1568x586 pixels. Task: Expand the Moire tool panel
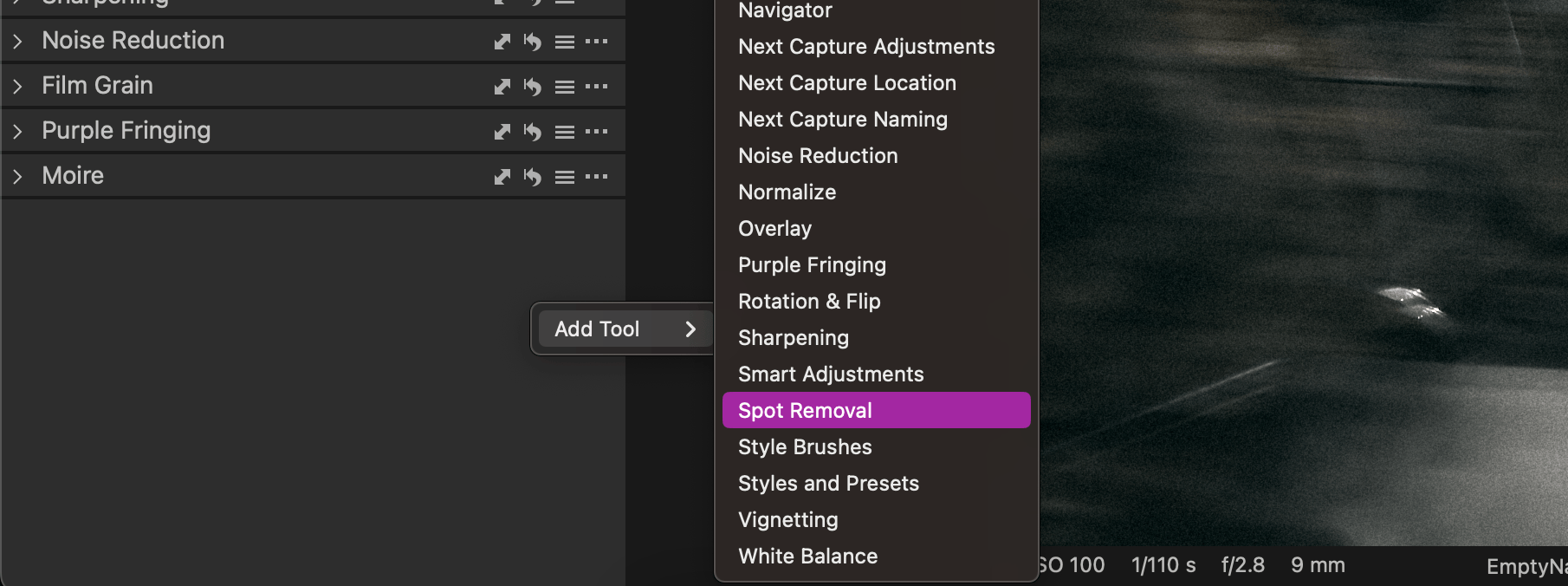click(x=17, y=176)
